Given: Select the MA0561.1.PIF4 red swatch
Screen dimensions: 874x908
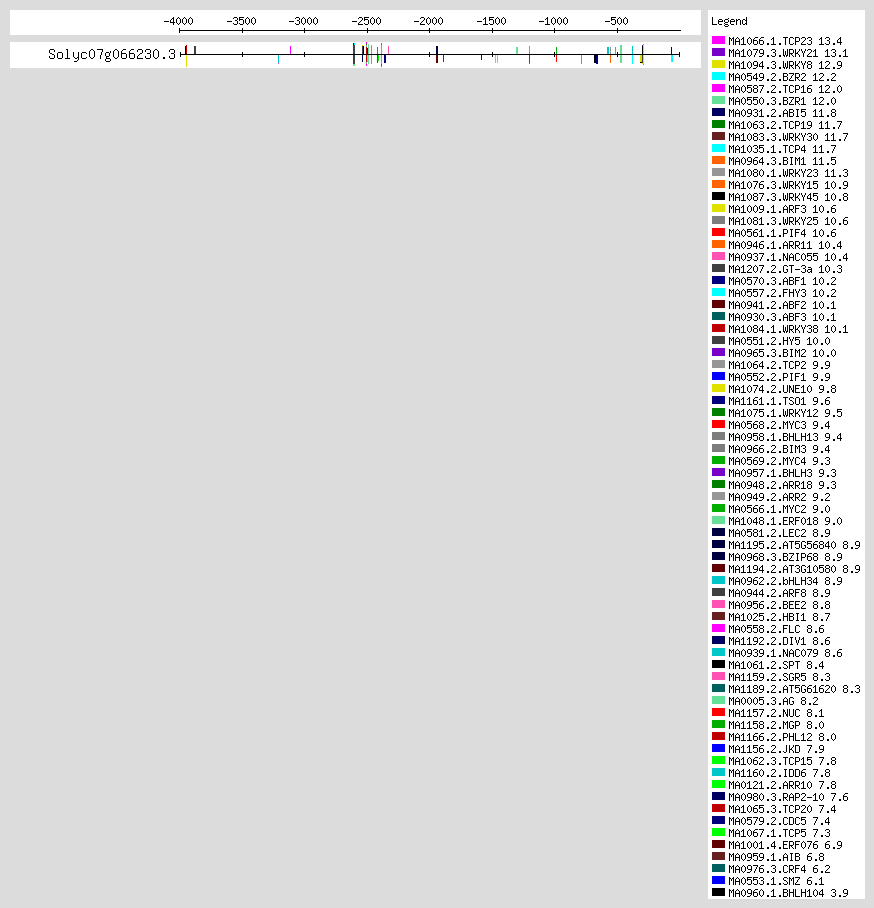Looking at the screenshot, I should point(718,233).
